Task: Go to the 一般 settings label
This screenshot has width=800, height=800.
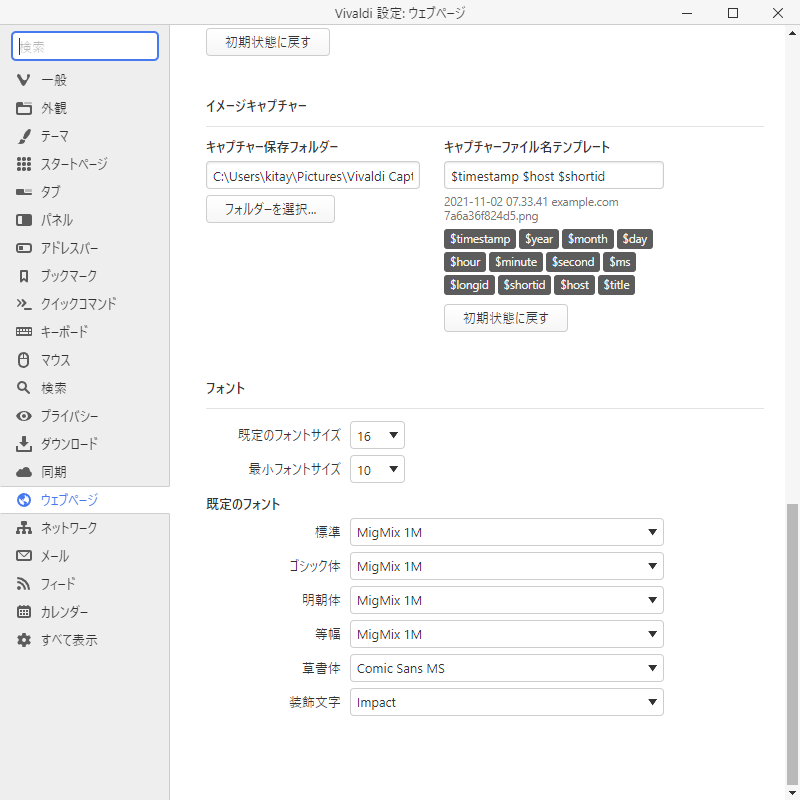Action: click(x=54, y=80)
